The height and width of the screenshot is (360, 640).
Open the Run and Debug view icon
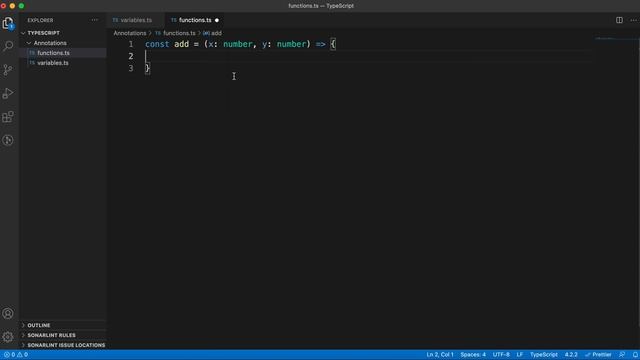8,93
